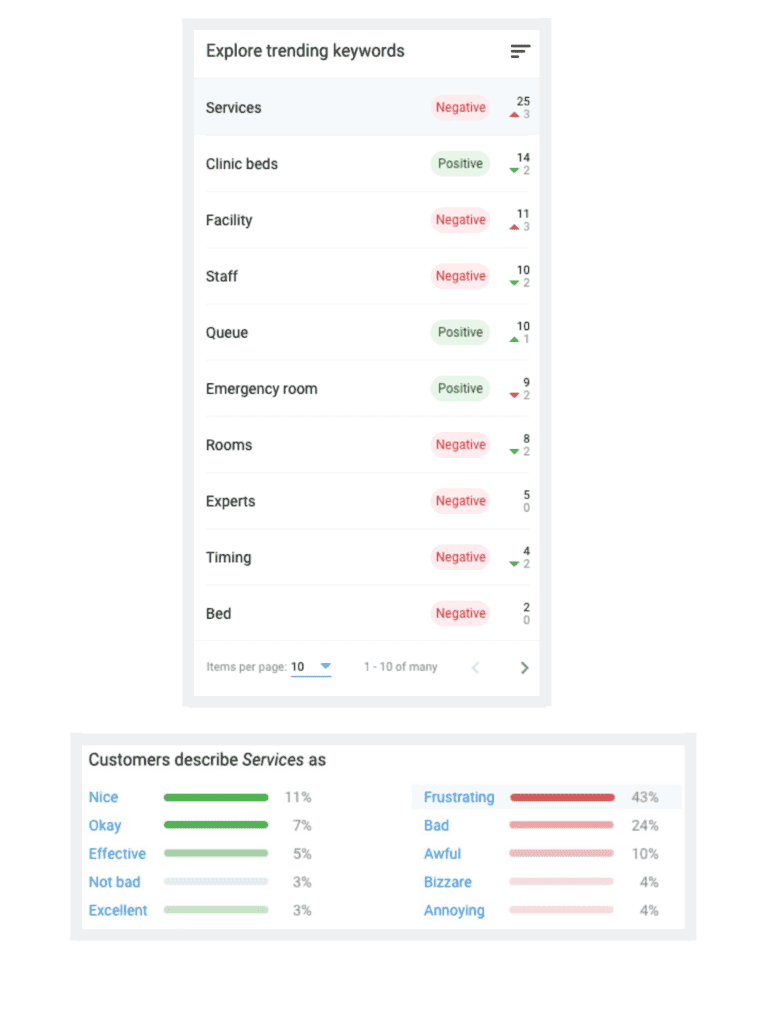The height and width of the screenshot is (1024, 768).
Task: Open the Nice descriptor link
Action: 103,797
